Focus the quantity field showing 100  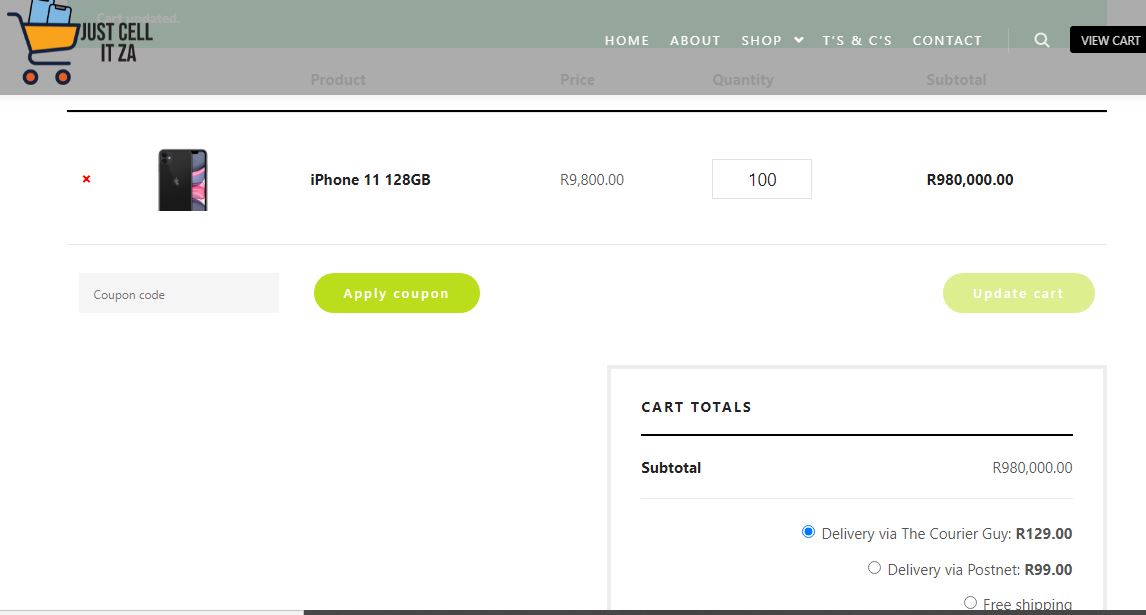761,180
